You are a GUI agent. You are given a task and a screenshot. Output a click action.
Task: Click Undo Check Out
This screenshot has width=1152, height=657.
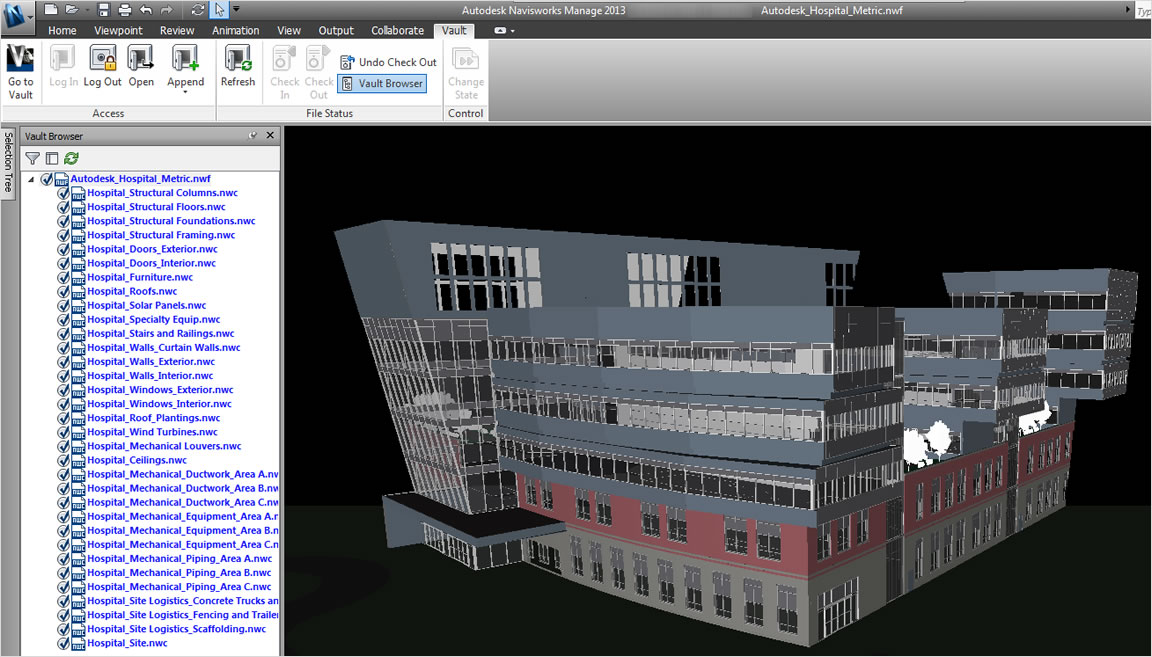[389, 62]
